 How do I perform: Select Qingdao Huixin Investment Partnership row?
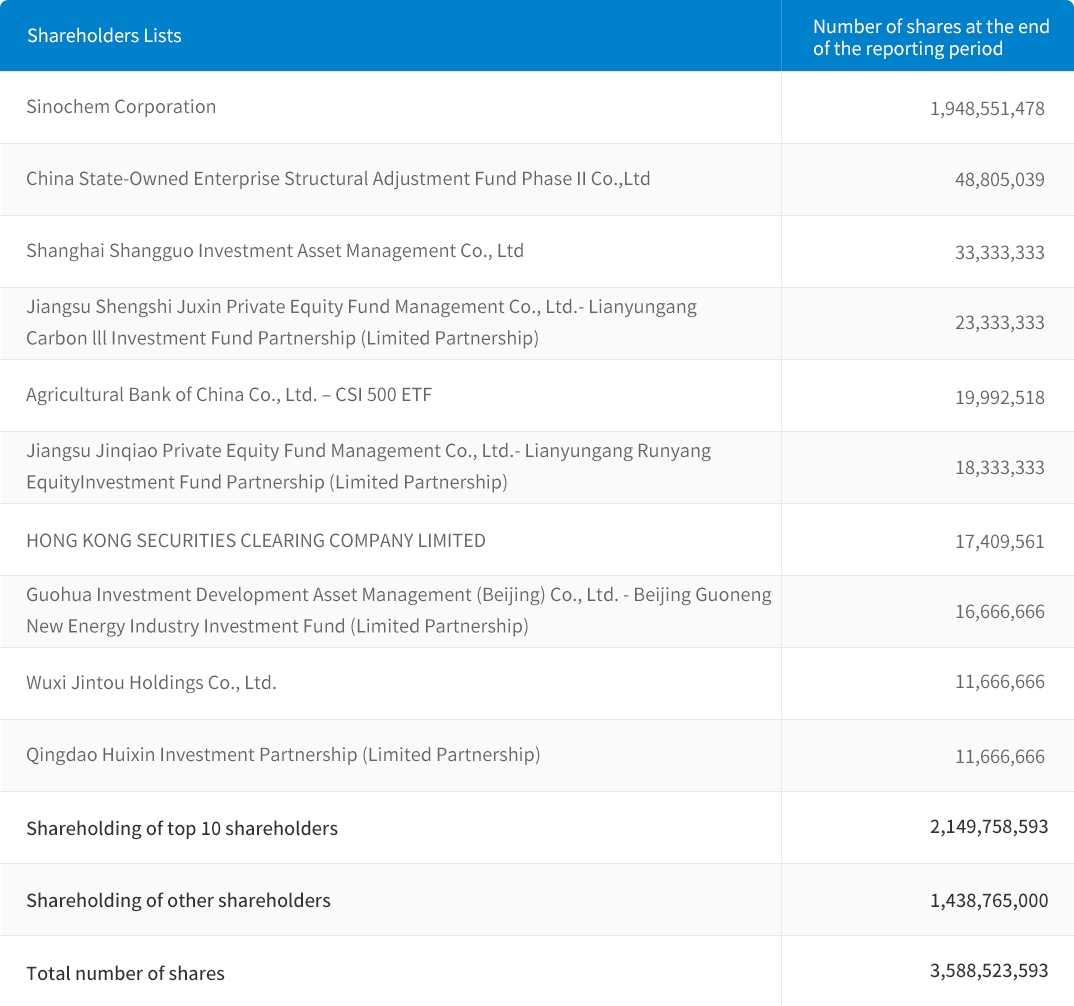283,755
